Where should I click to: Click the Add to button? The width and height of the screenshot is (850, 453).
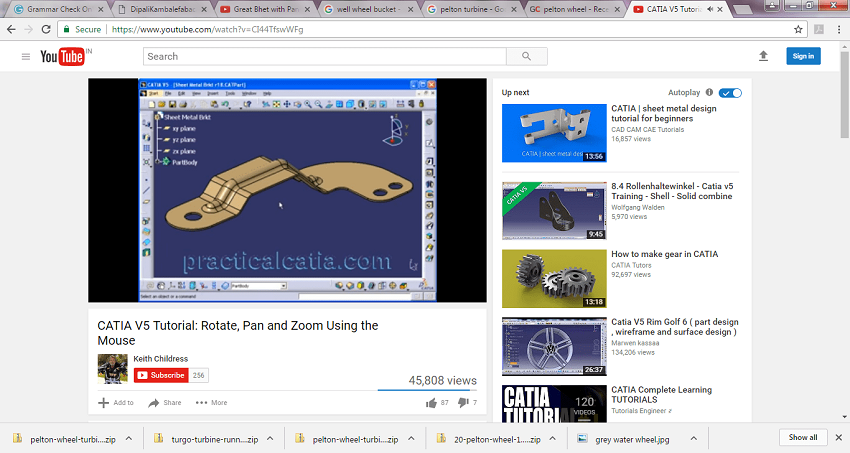coord(116,403)
